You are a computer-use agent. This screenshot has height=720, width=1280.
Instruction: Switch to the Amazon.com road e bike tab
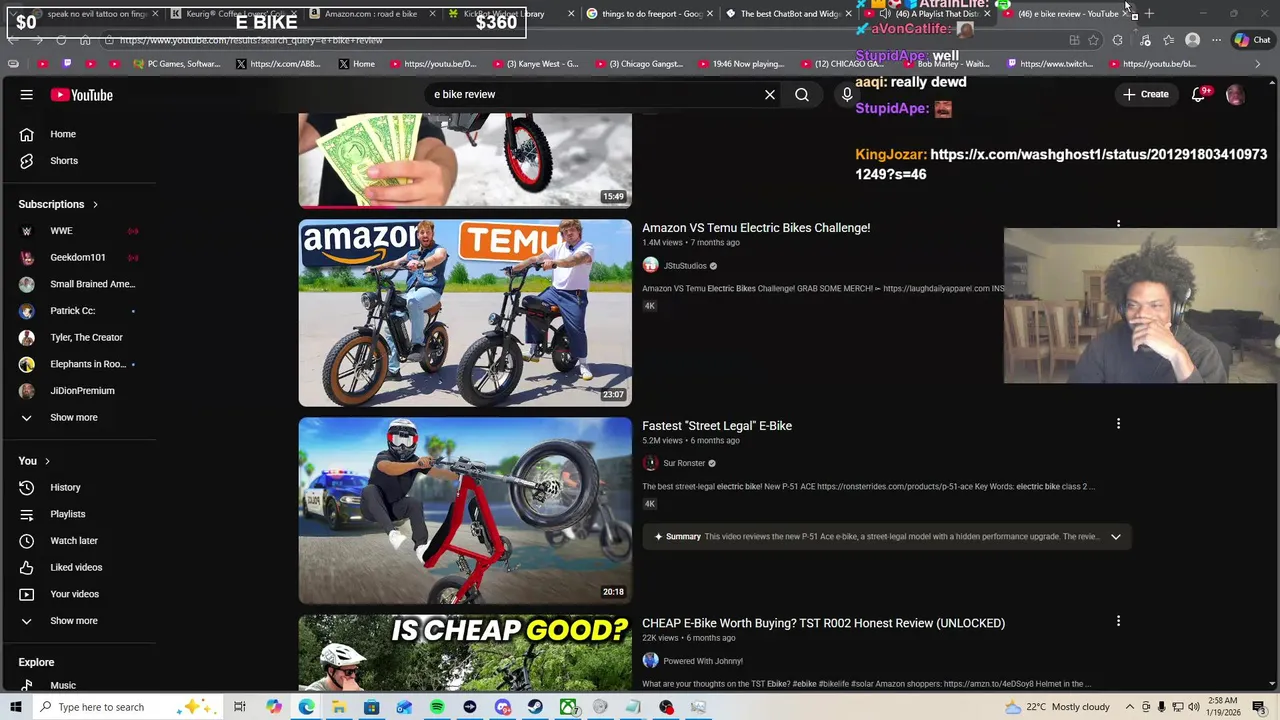click(x=372, y=14)
